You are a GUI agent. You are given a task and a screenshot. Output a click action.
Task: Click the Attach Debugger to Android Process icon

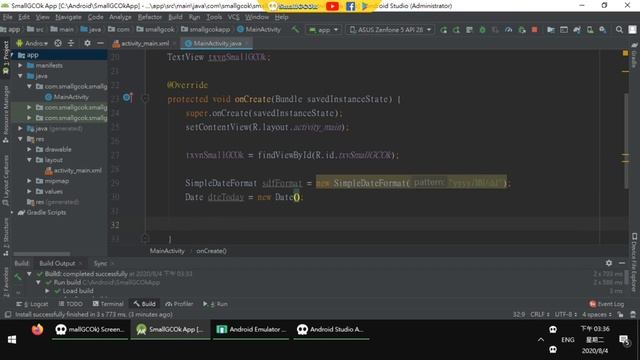click(x=522, y=30)
